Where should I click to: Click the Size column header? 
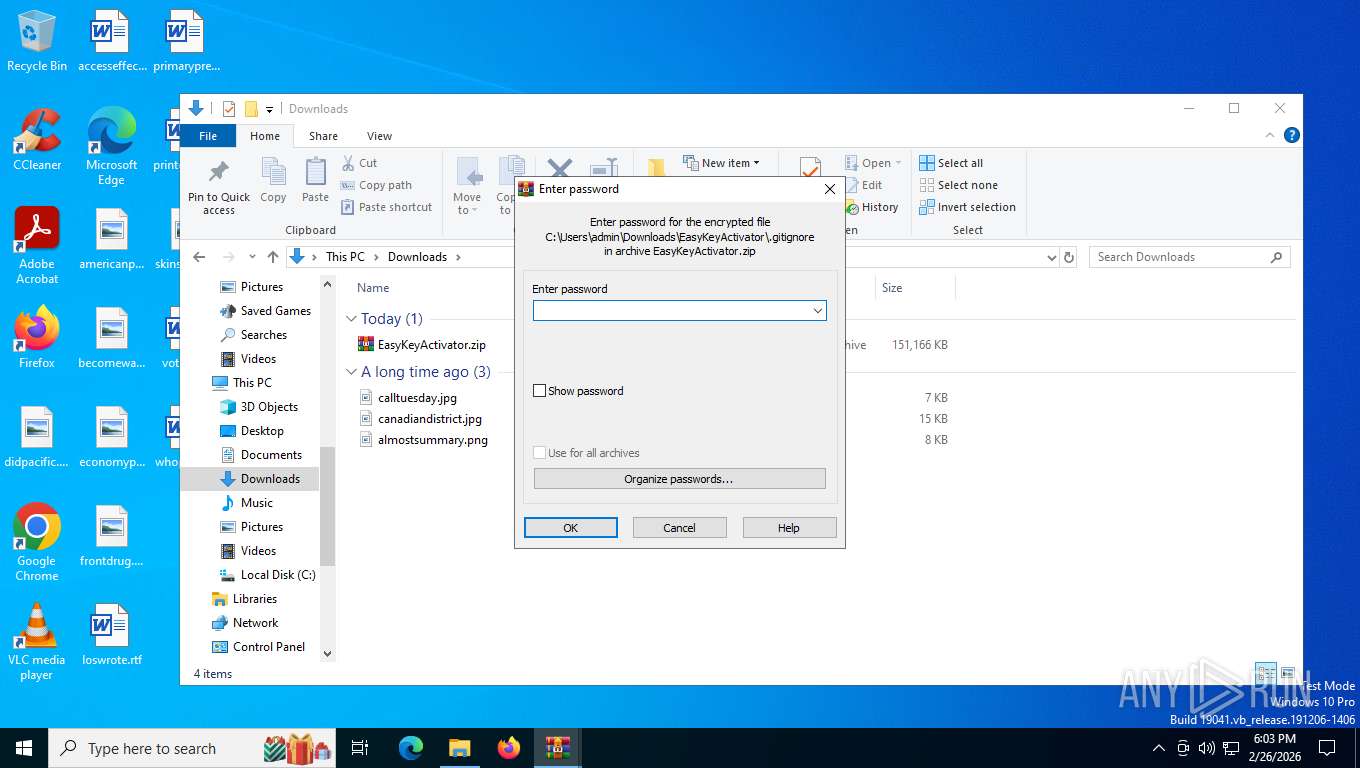pyautogui.click(x=892, y=288)
